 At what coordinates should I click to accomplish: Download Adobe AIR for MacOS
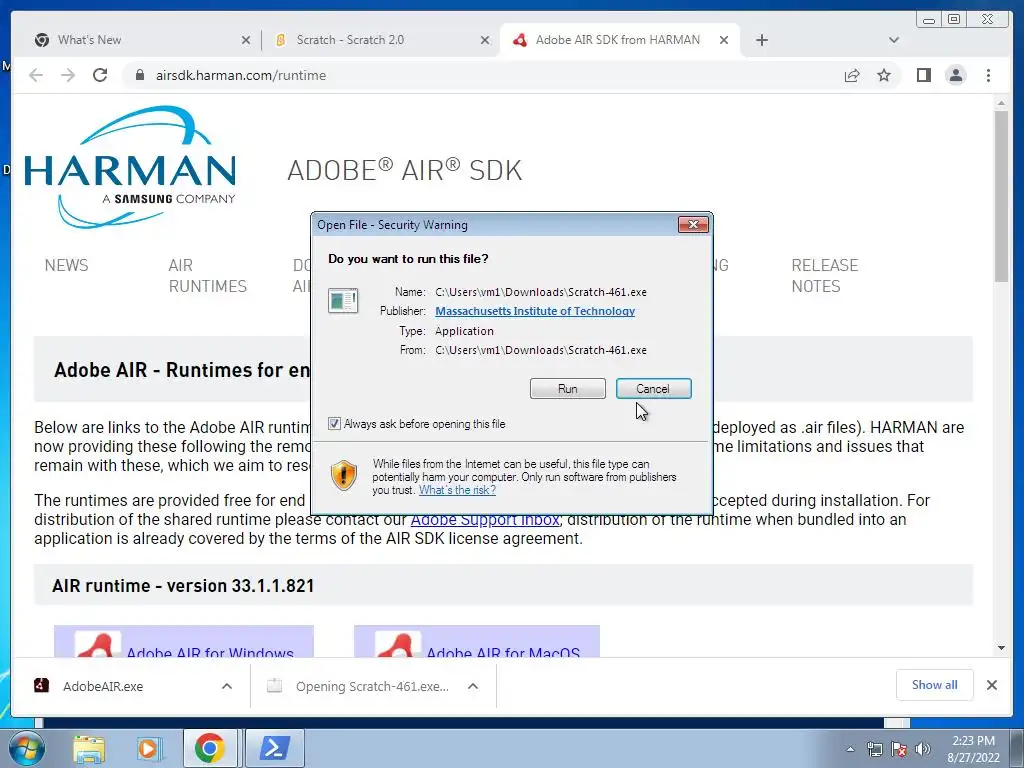tap(477, 642)
